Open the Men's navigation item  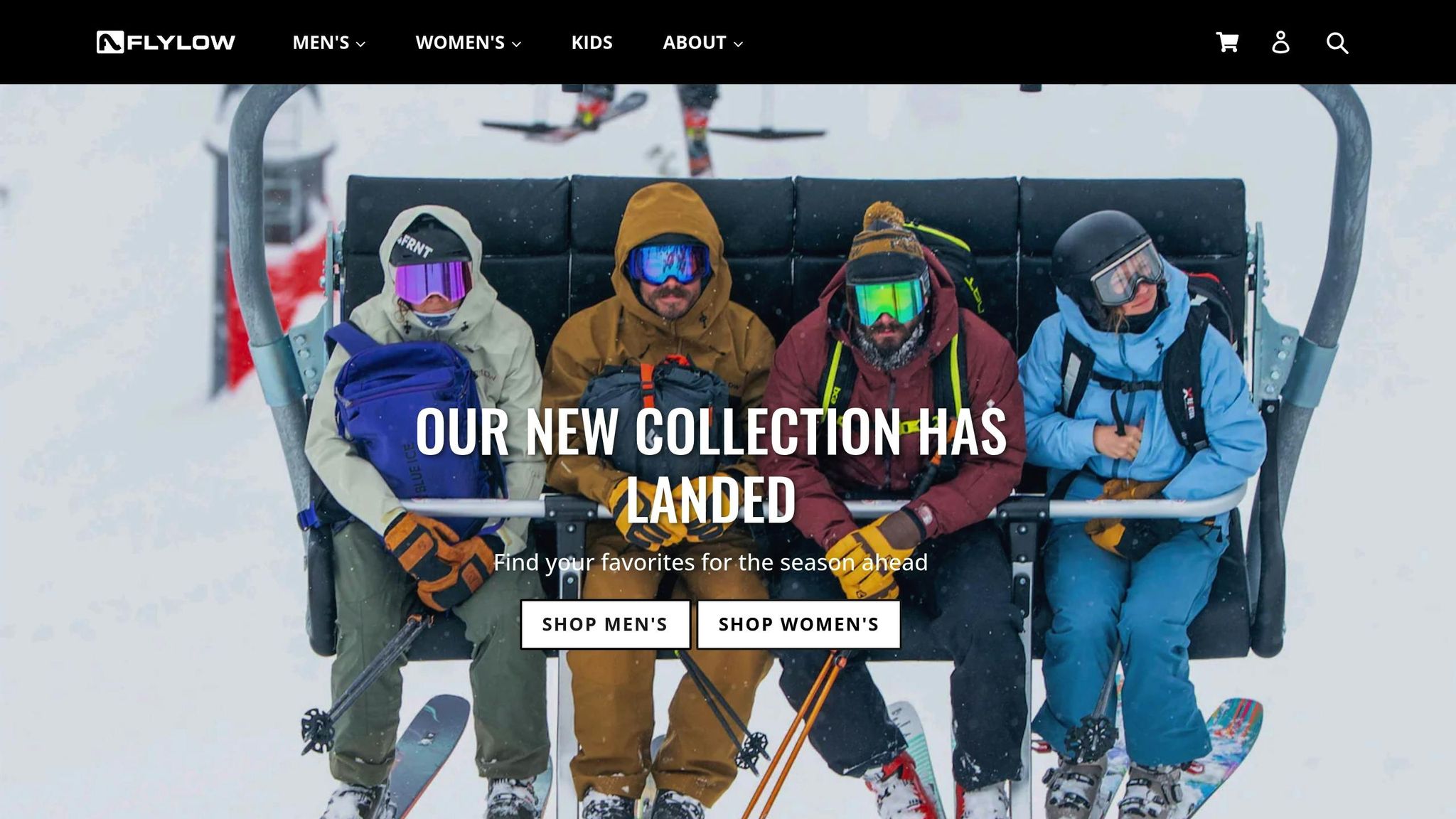328,43
